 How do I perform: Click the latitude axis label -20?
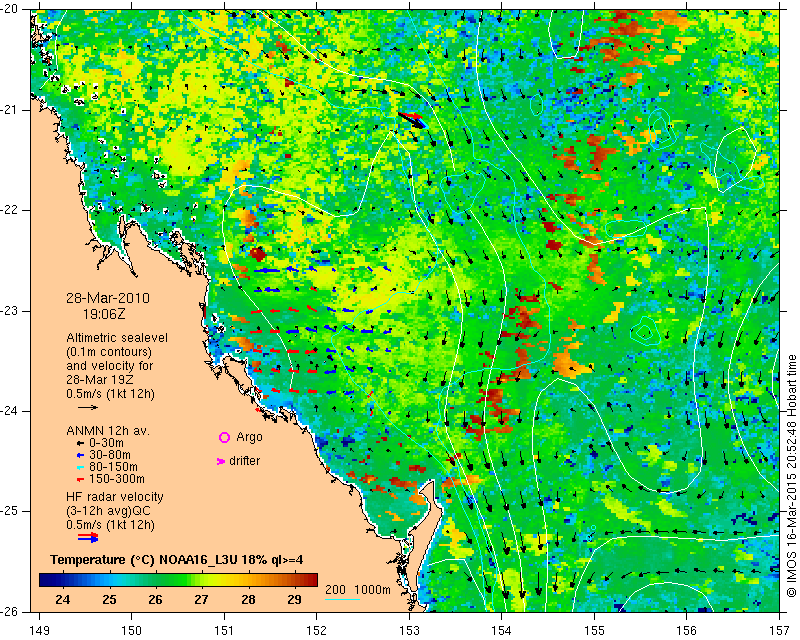10,9
